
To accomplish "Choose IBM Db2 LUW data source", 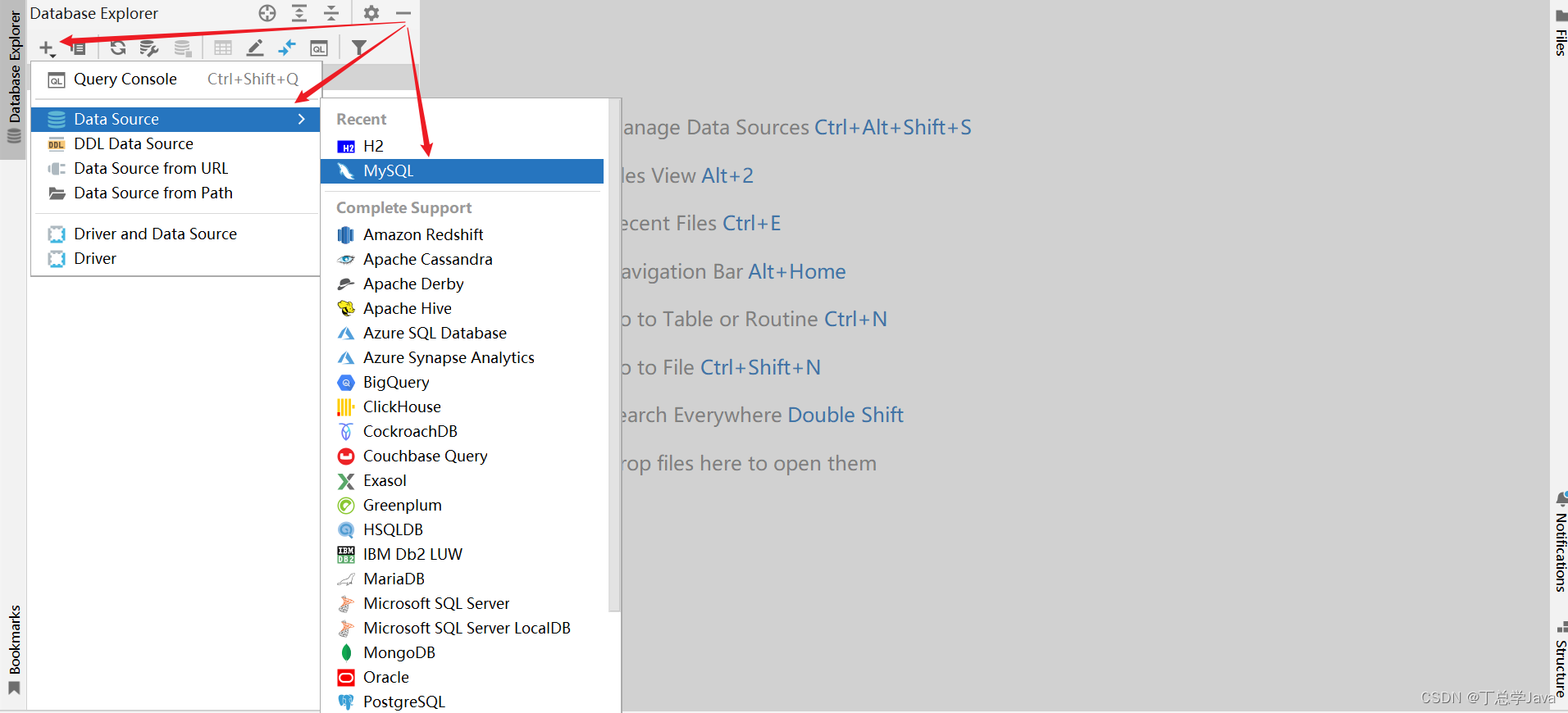I will (463, 555).
